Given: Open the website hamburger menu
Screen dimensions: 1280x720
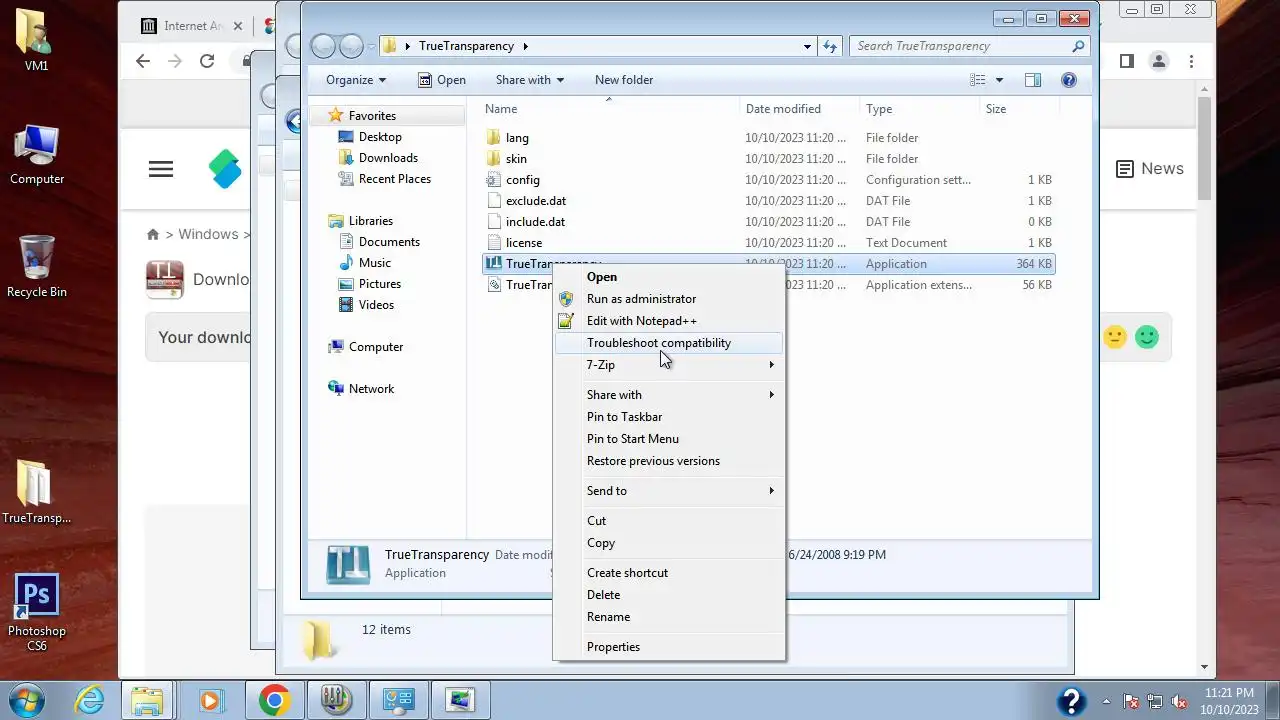Looking at the screenshot, I should click(161, 169).
